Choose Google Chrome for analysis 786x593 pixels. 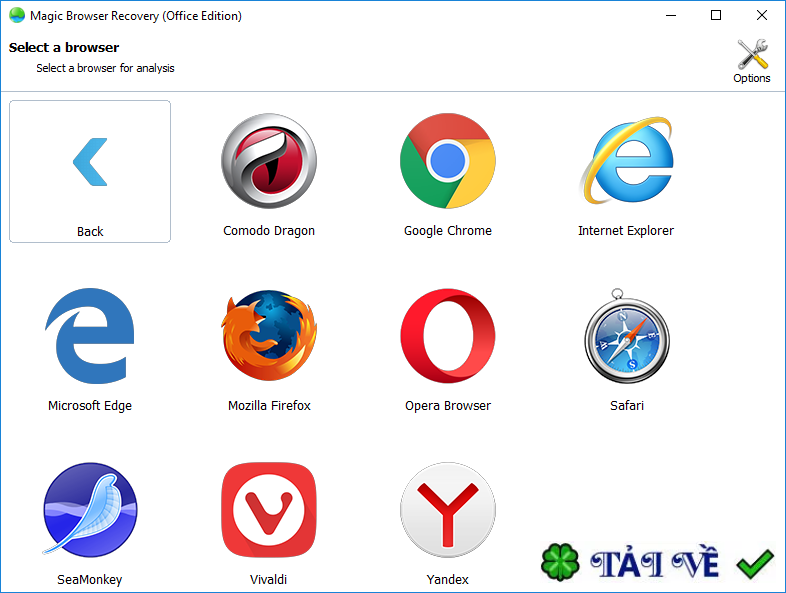447,161
